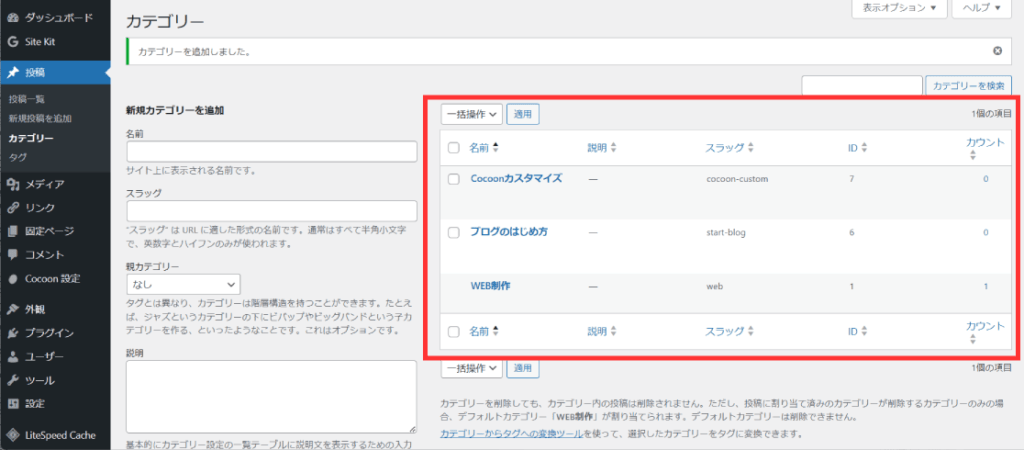Viewport: 1024px width, 450px height.
Task: Open the top 一括操作 bulk actions dropdown
Action: pyautogui.click(x=471, y=114)
